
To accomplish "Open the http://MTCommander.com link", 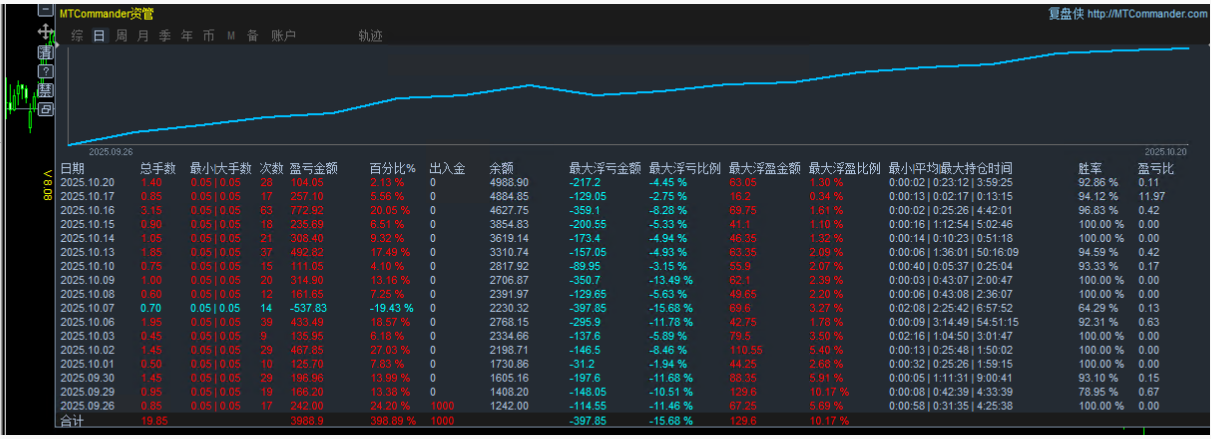I will 1146,14.
